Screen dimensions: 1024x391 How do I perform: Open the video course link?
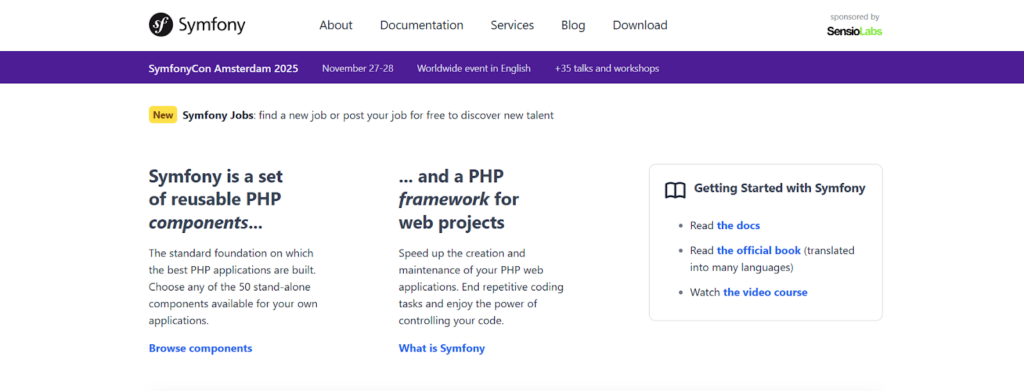(765, 292)
